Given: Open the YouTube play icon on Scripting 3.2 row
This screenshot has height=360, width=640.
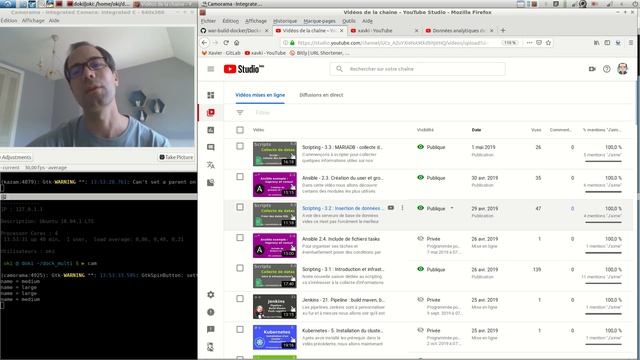Looking at the screenshot, I should (391, 208).
